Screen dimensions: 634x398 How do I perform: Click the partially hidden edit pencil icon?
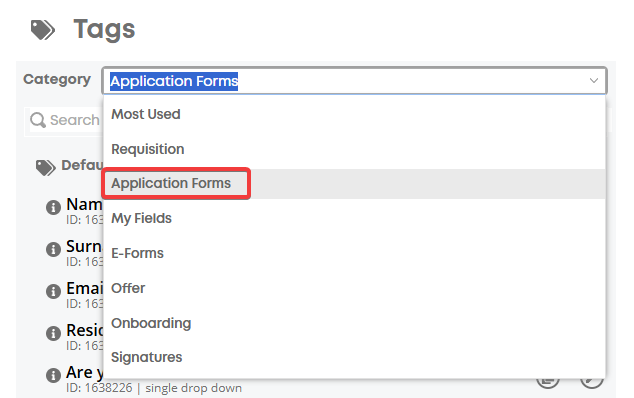click(592, 383)
